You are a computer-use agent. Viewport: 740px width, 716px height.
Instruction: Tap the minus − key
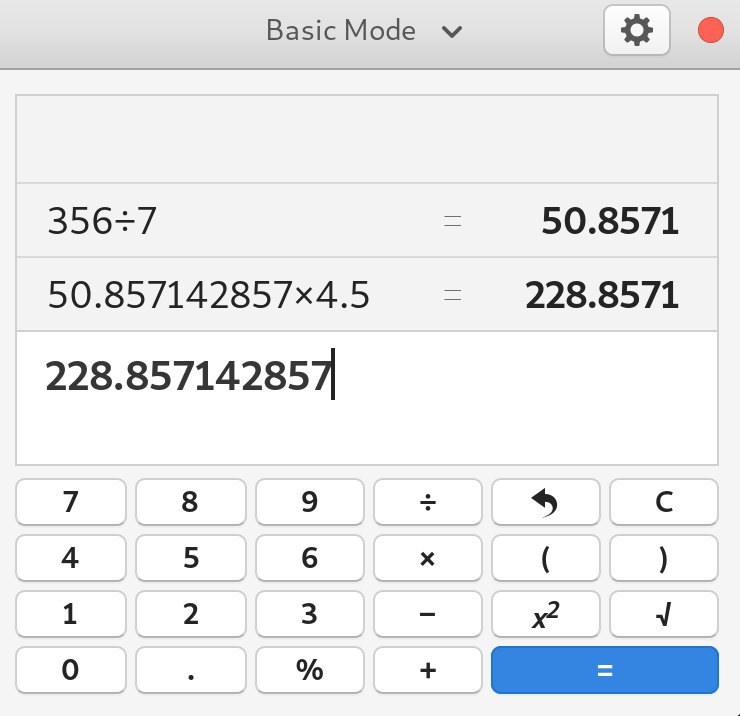[x=428, y=614]
